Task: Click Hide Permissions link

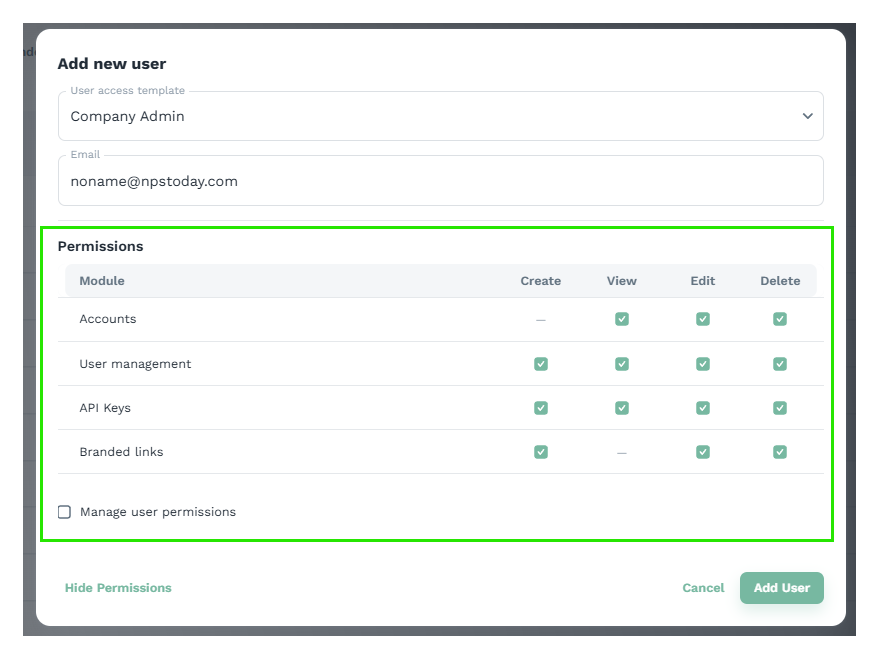Action: [x=118, y=588]
